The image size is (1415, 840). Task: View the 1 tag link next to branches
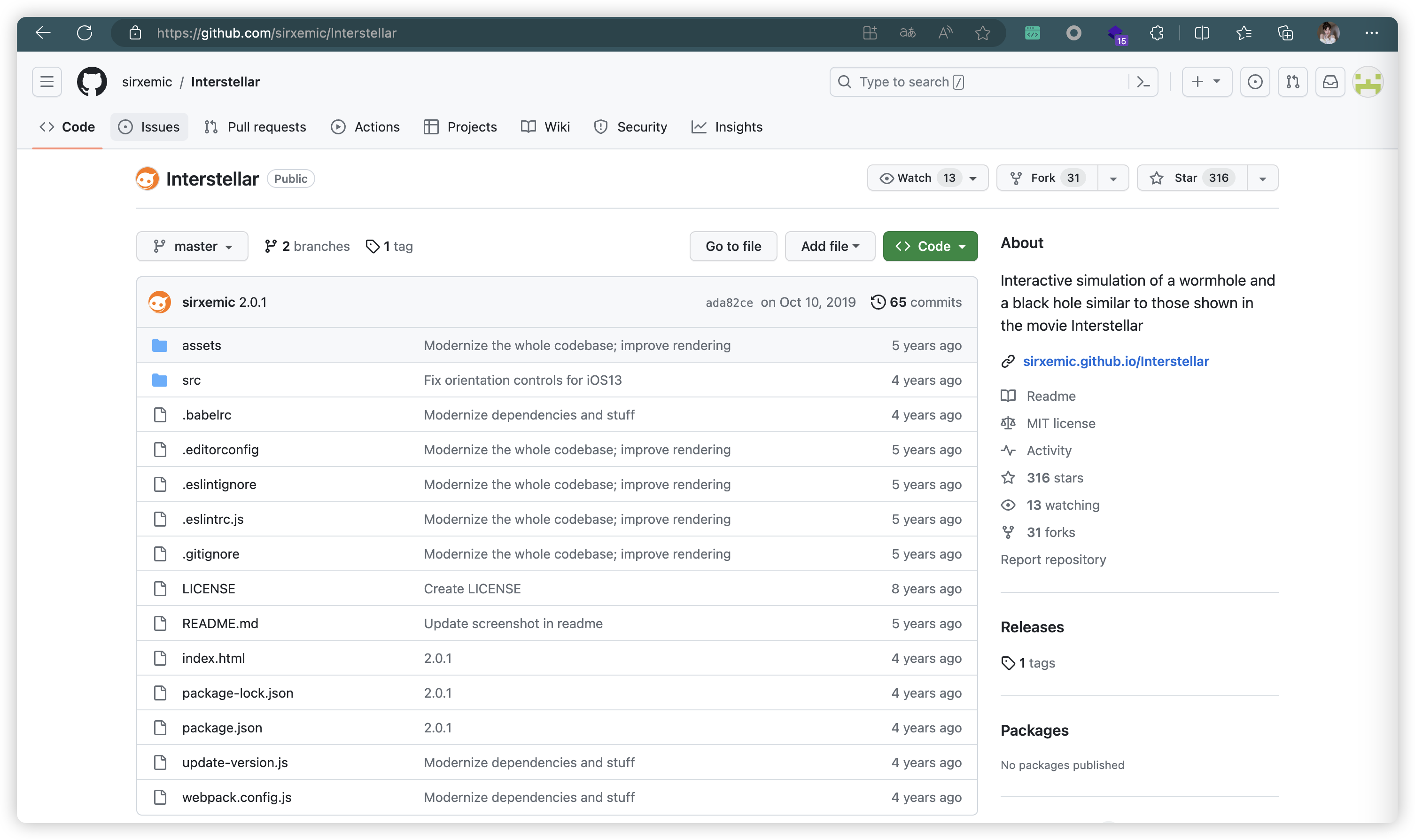coord(389,246)
